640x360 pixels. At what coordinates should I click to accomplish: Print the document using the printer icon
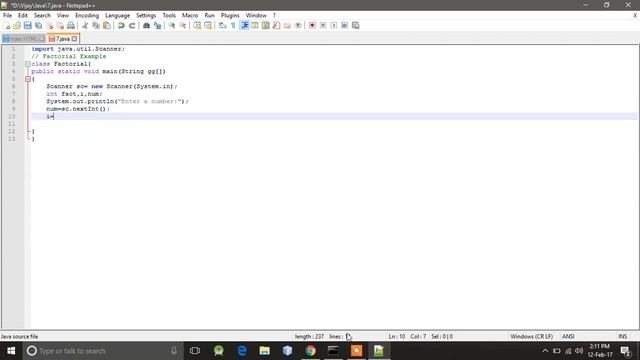[71, 25]
